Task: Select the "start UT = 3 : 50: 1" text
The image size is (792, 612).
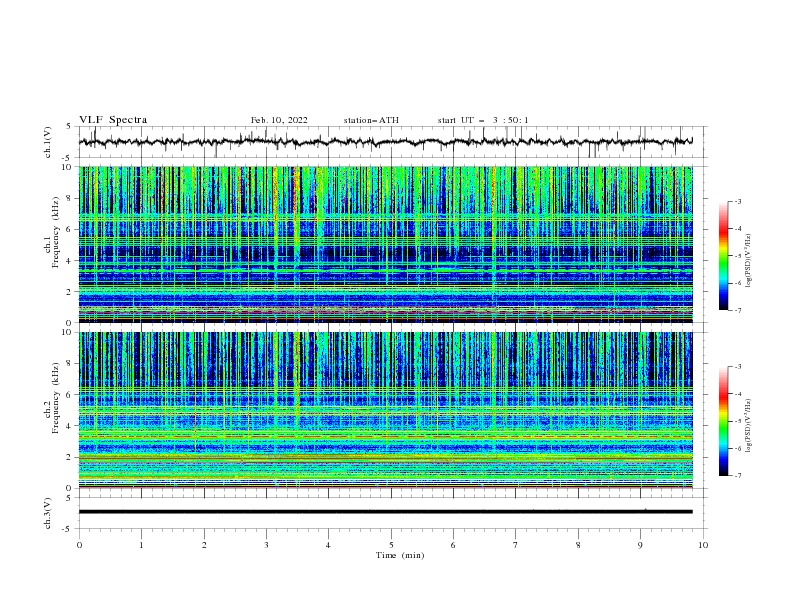Action: pyautogui.click(x=483, y=120)
